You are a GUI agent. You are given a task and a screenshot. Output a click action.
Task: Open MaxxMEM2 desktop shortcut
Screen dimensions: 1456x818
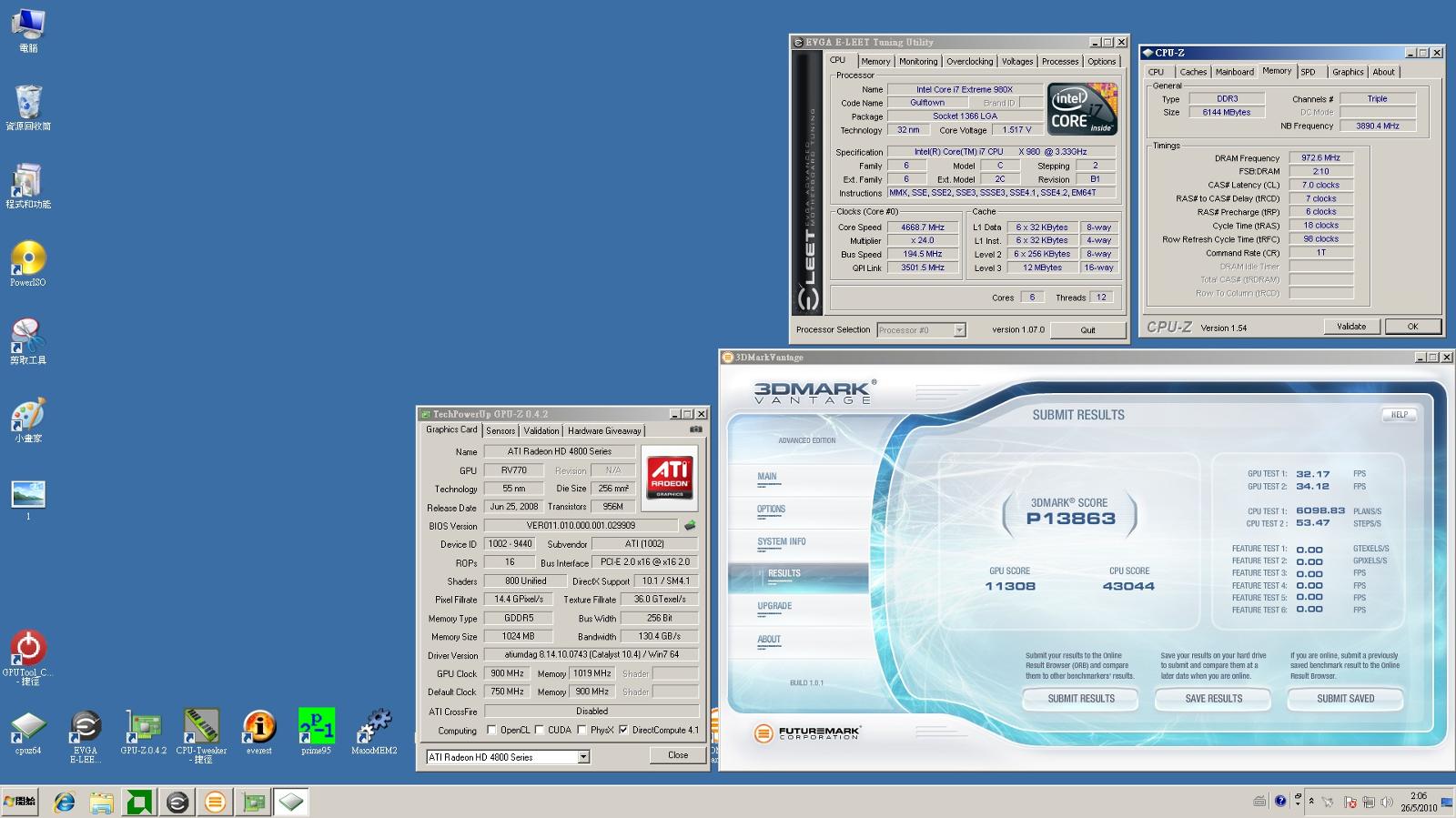[374, 732]
